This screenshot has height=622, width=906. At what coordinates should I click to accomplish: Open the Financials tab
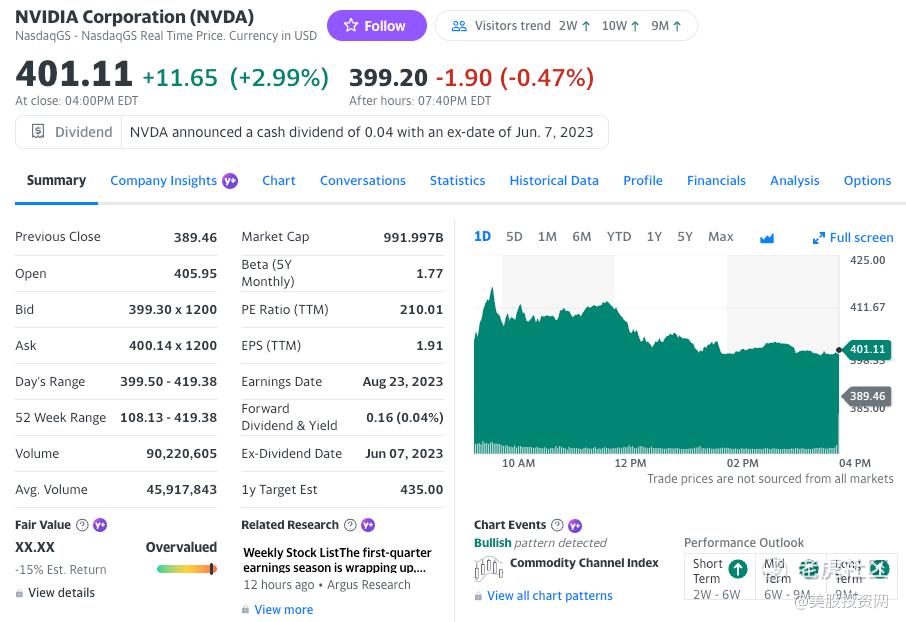[716, 181]
